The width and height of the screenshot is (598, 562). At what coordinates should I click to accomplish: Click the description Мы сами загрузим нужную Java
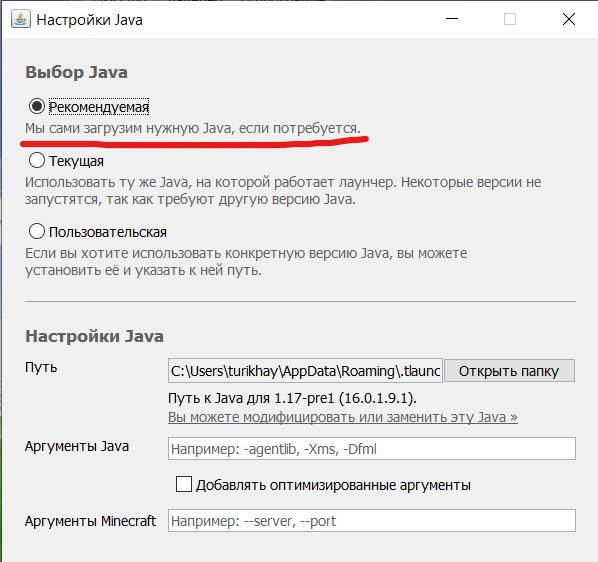[193, 128]
